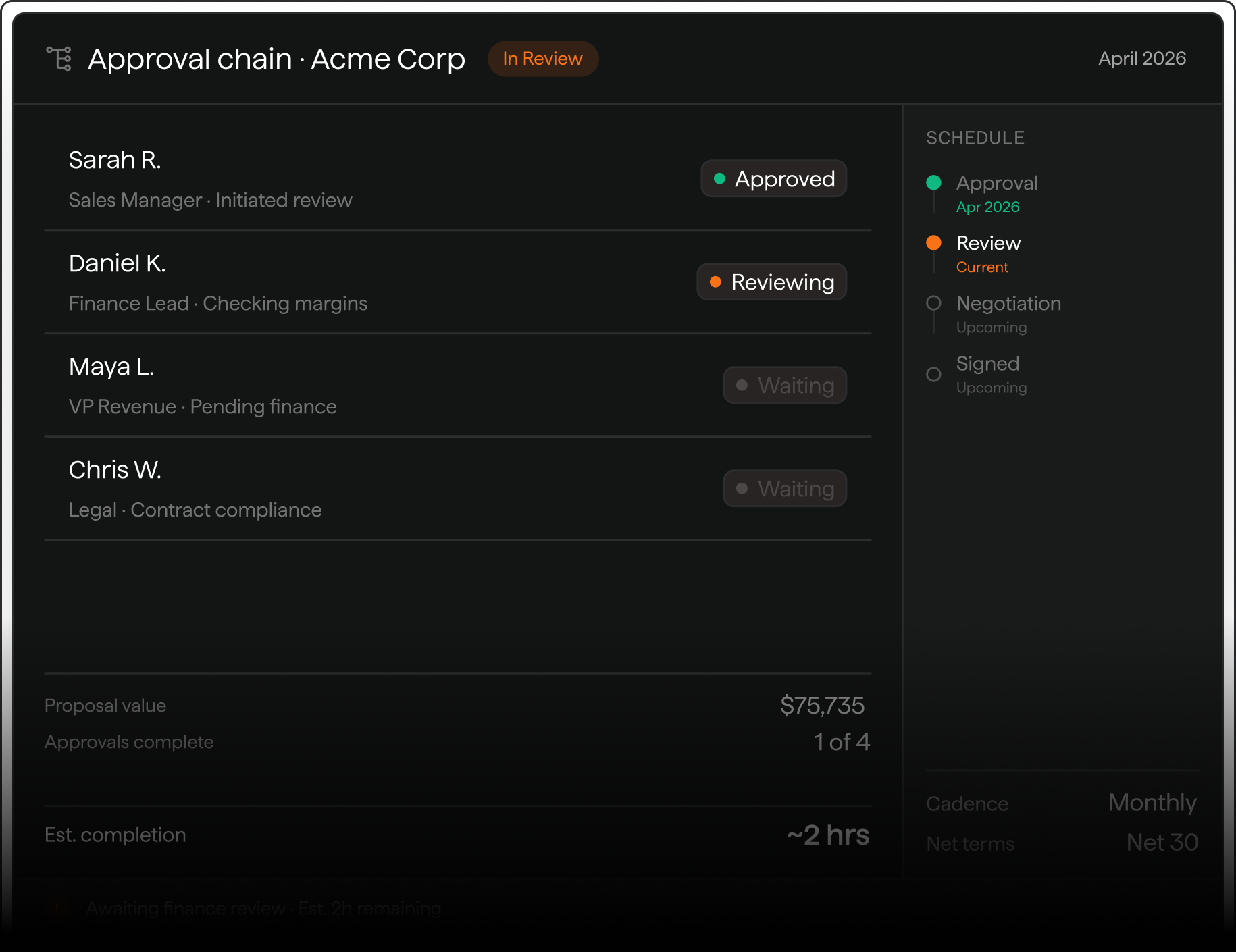Image resolution: width=1236 pixels, height=952 pixels.
Task: Select the Signed timeline marker circle
Action: click(933, 374)
